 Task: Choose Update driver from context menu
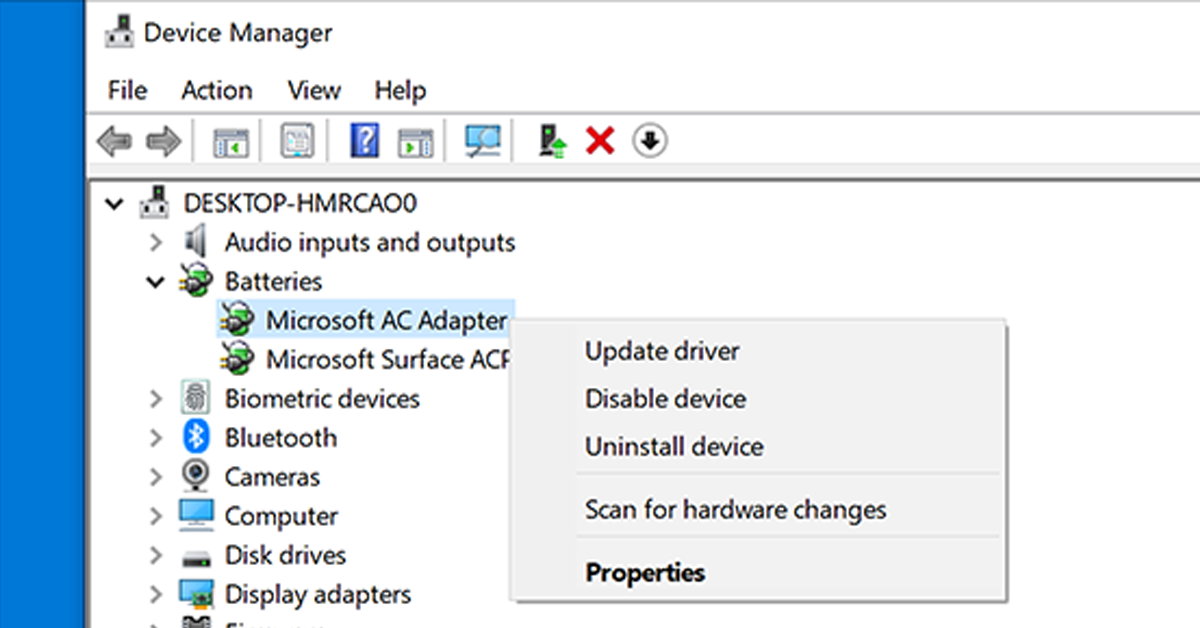coord(662,351)
